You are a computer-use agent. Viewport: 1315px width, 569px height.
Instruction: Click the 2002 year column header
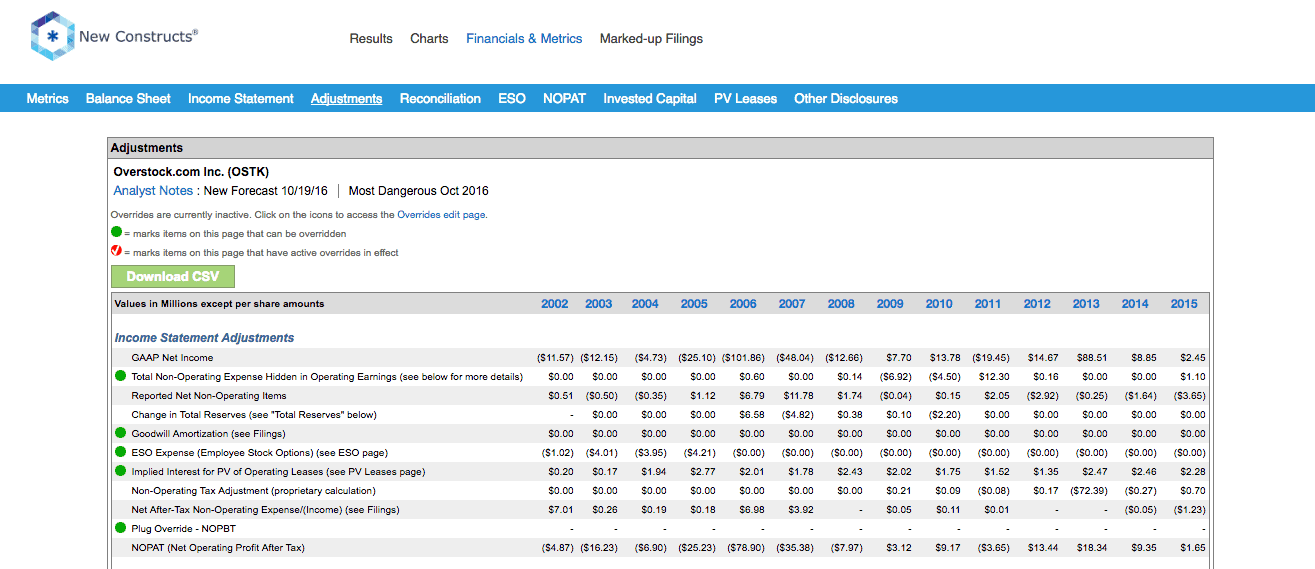pos(554,304)
